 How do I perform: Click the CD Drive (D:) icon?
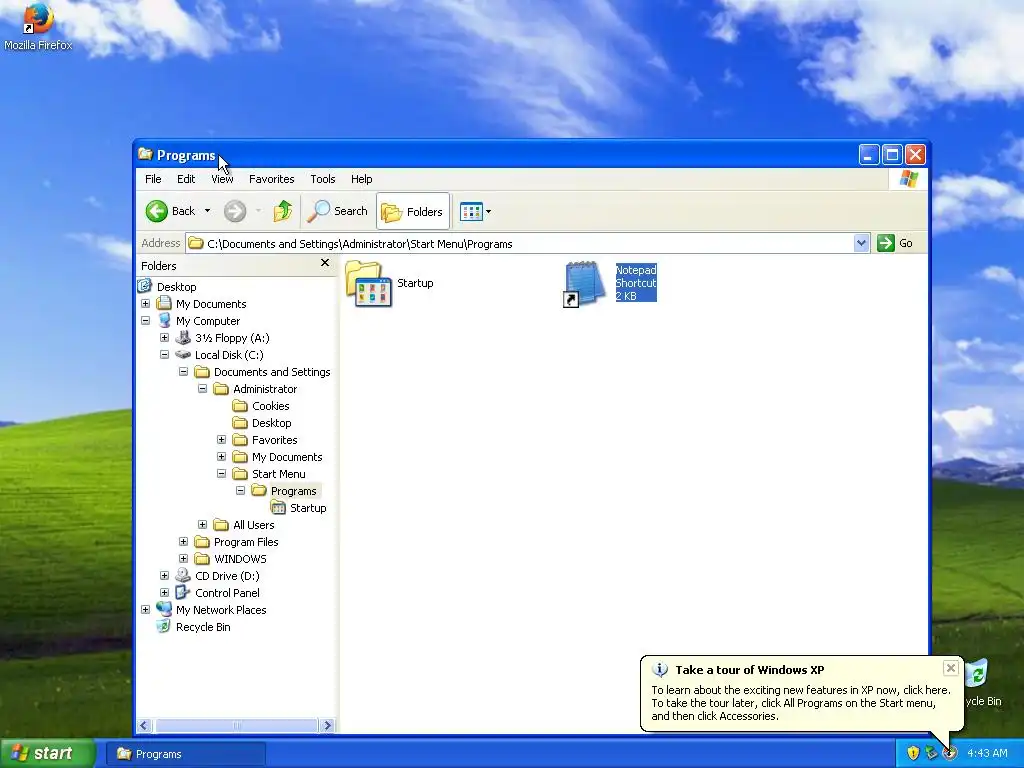tap(184, 575)
